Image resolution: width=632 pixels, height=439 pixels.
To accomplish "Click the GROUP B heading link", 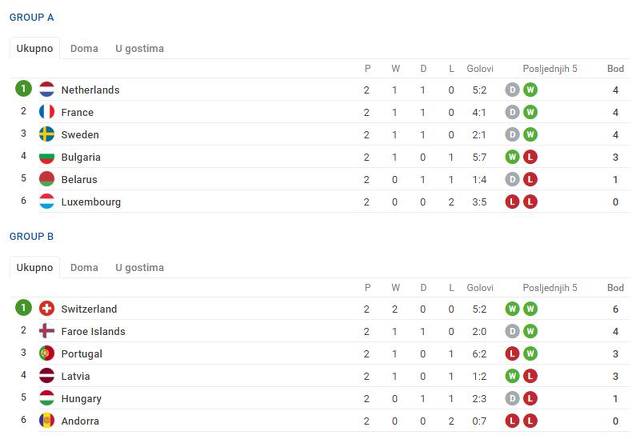I will (31, 236).
